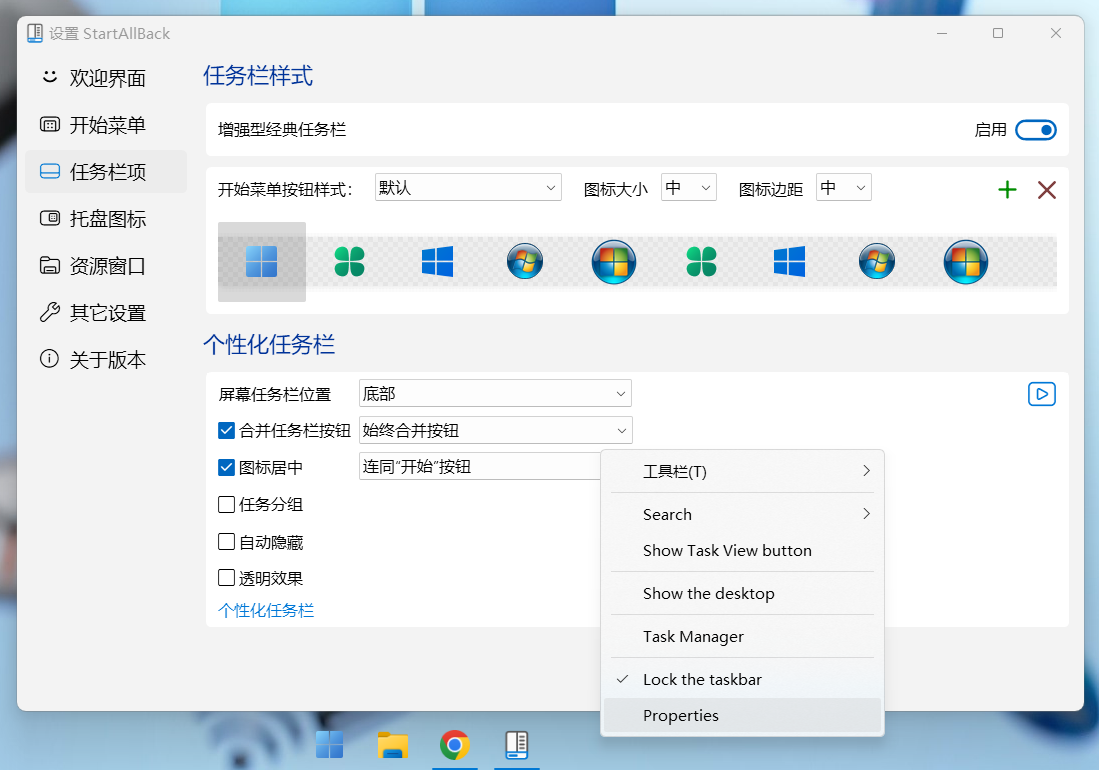Click Show the desktop menu entry
The width and height of the screenshot is (1099, 770).
[x=742, y=593]
